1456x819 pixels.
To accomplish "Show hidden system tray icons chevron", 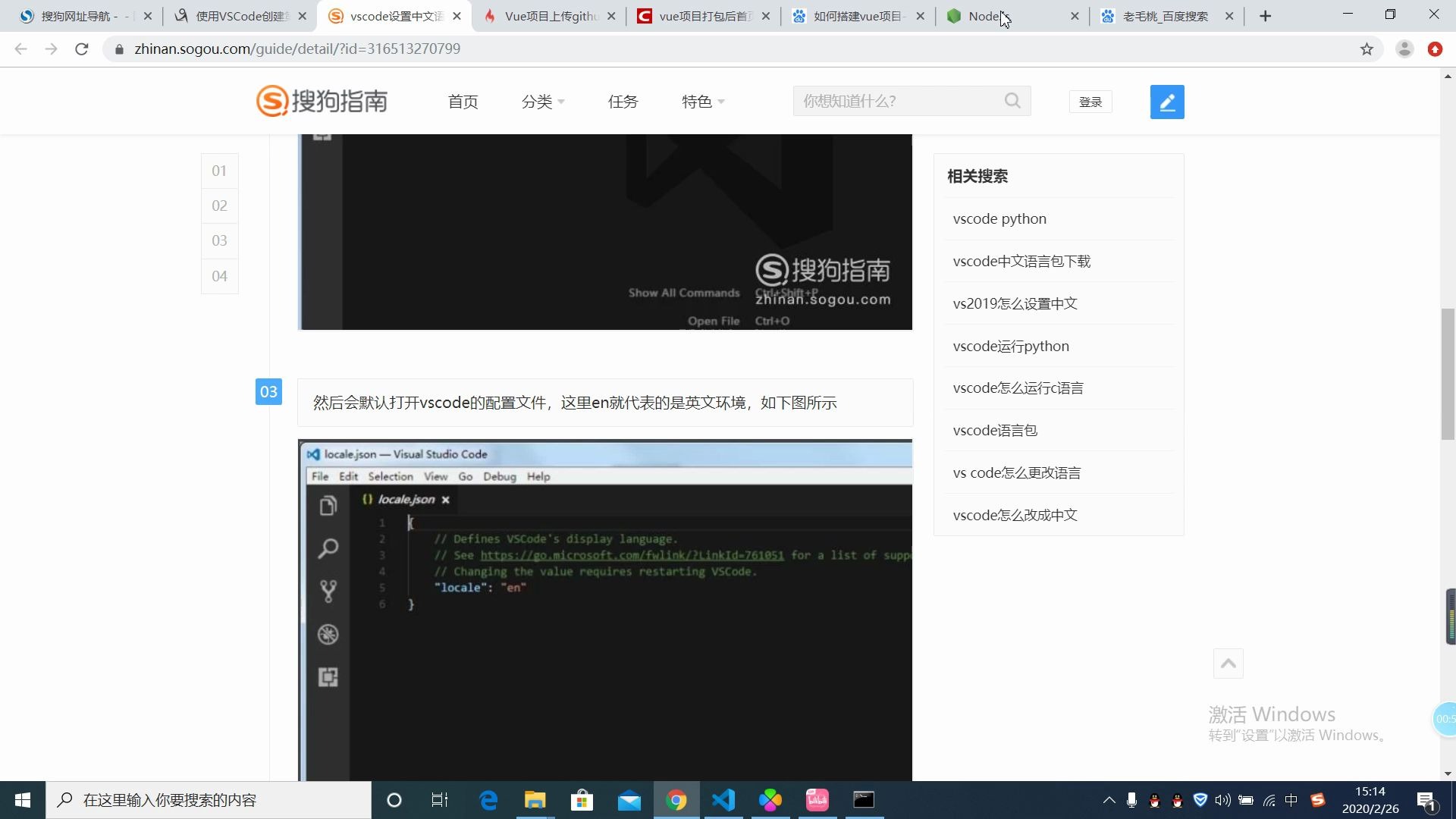I will [x=1109, y=800].
